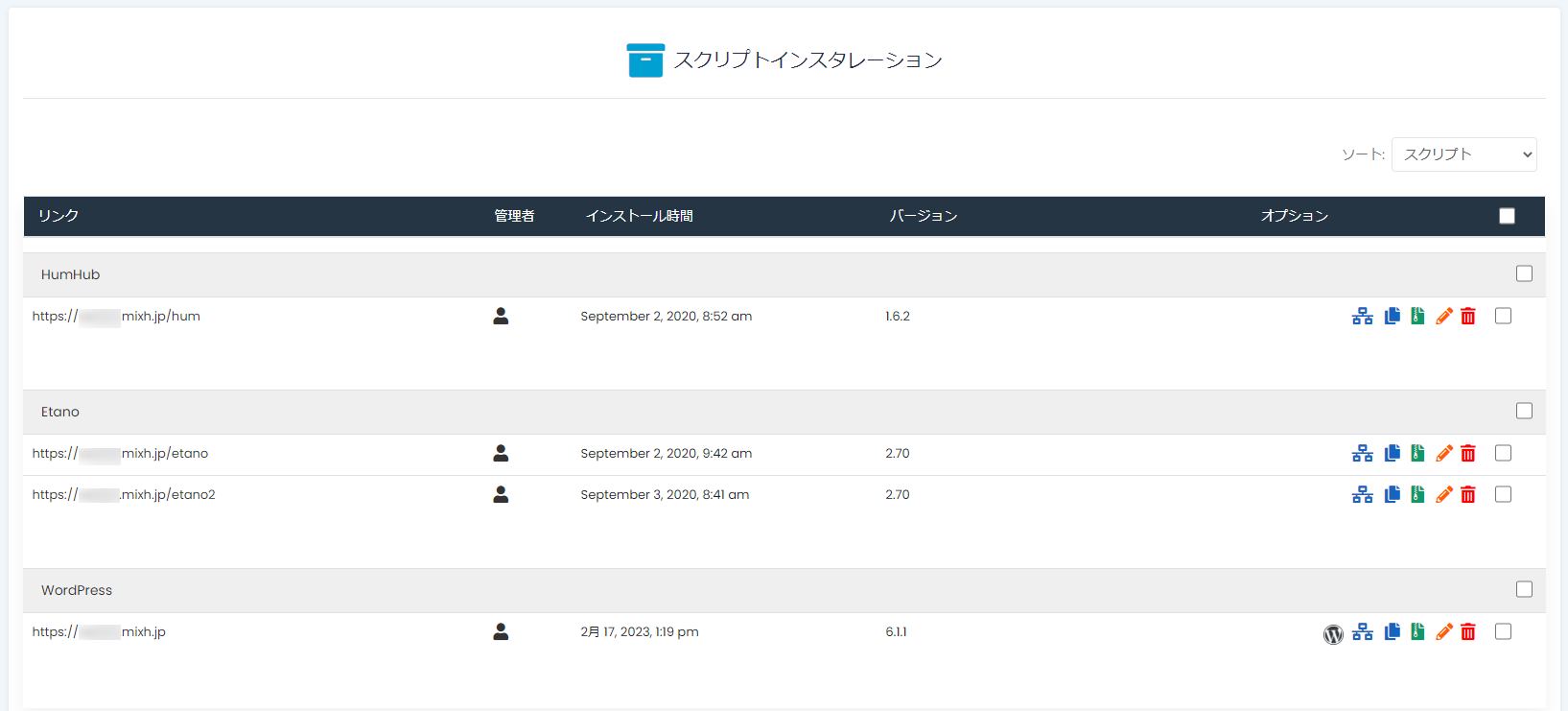Click the HumHub group title

pyautogui.click(x=70, y=274)
